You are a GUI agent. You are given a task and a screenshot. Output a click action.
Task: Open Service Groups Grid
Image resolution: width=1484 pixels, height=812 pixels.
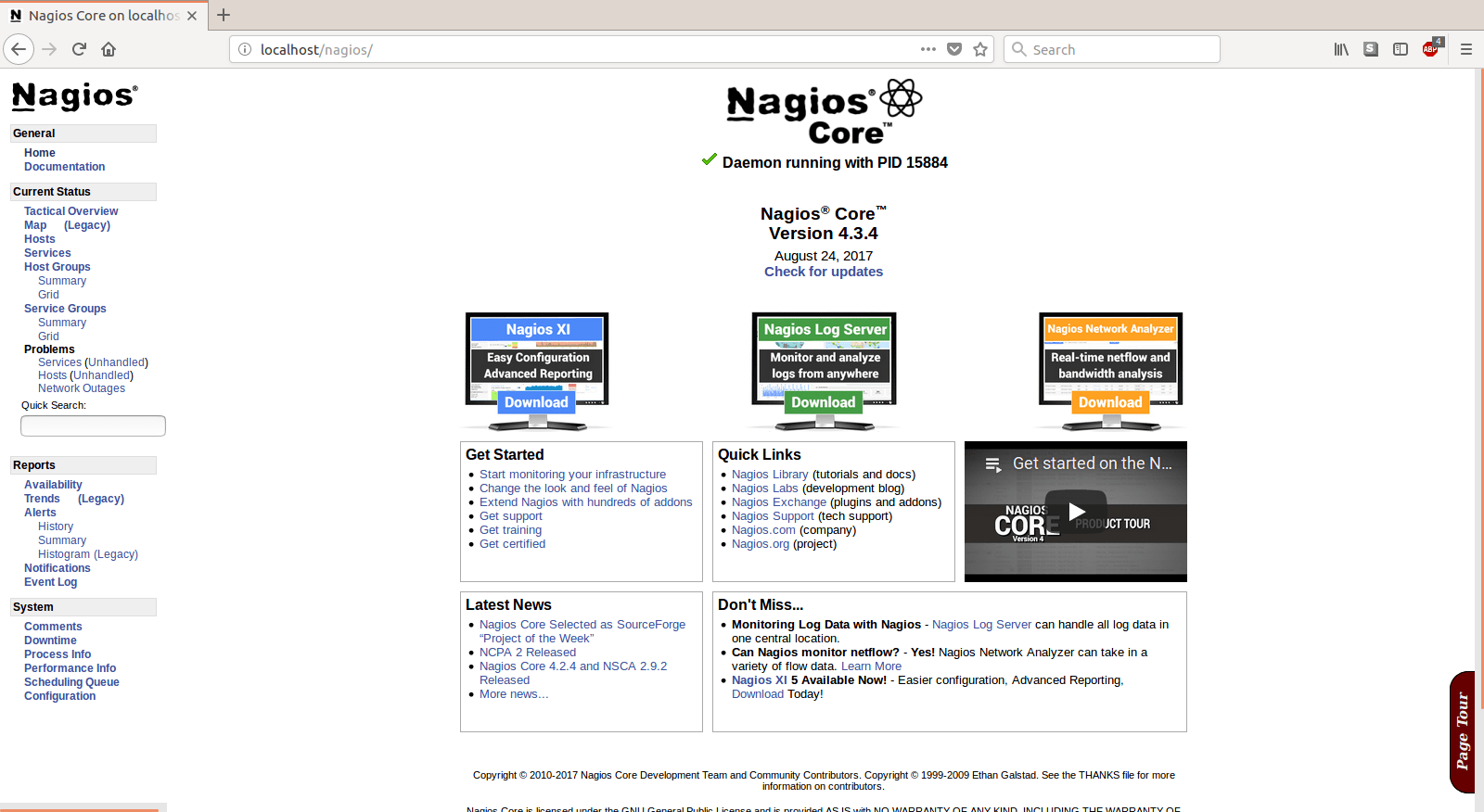coord(48,336)
